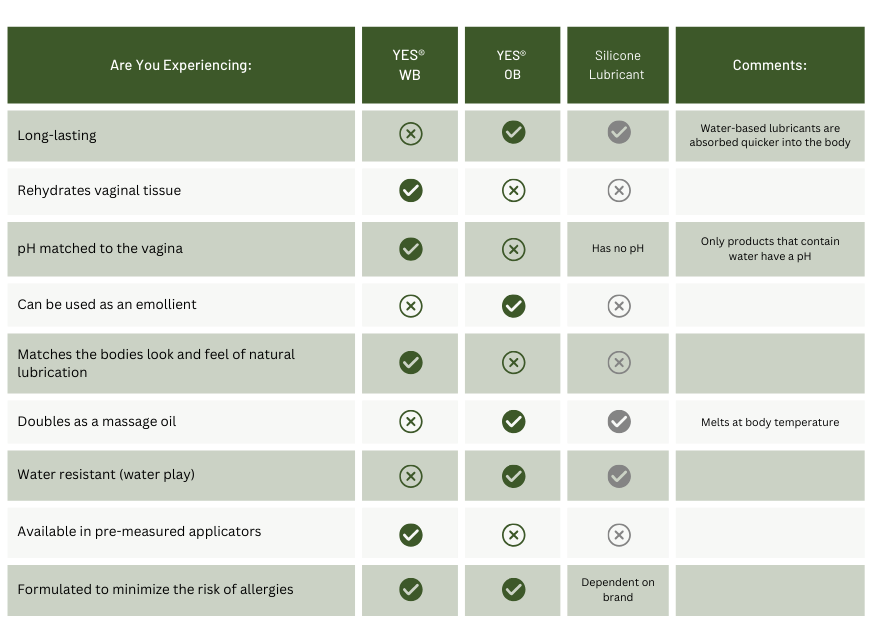Image resolution: width=872 pixels, height=640 pixels.
Task: Click the Silicone checkmark in Long-lasting row
Action: pyautogui.click(x=619, y=133)
